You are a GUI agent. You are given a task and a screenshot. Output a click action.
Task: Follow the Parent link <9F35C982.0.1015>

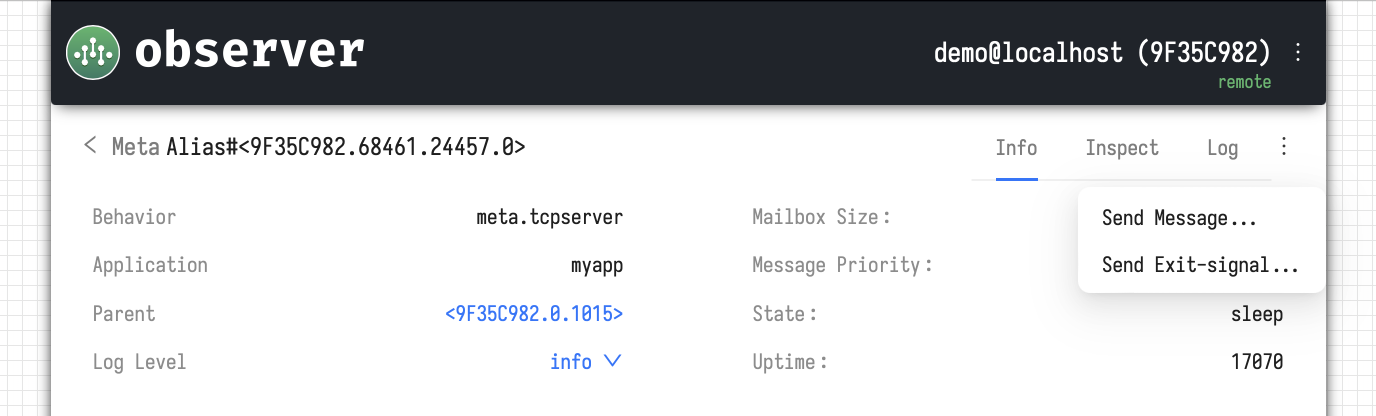534,314
